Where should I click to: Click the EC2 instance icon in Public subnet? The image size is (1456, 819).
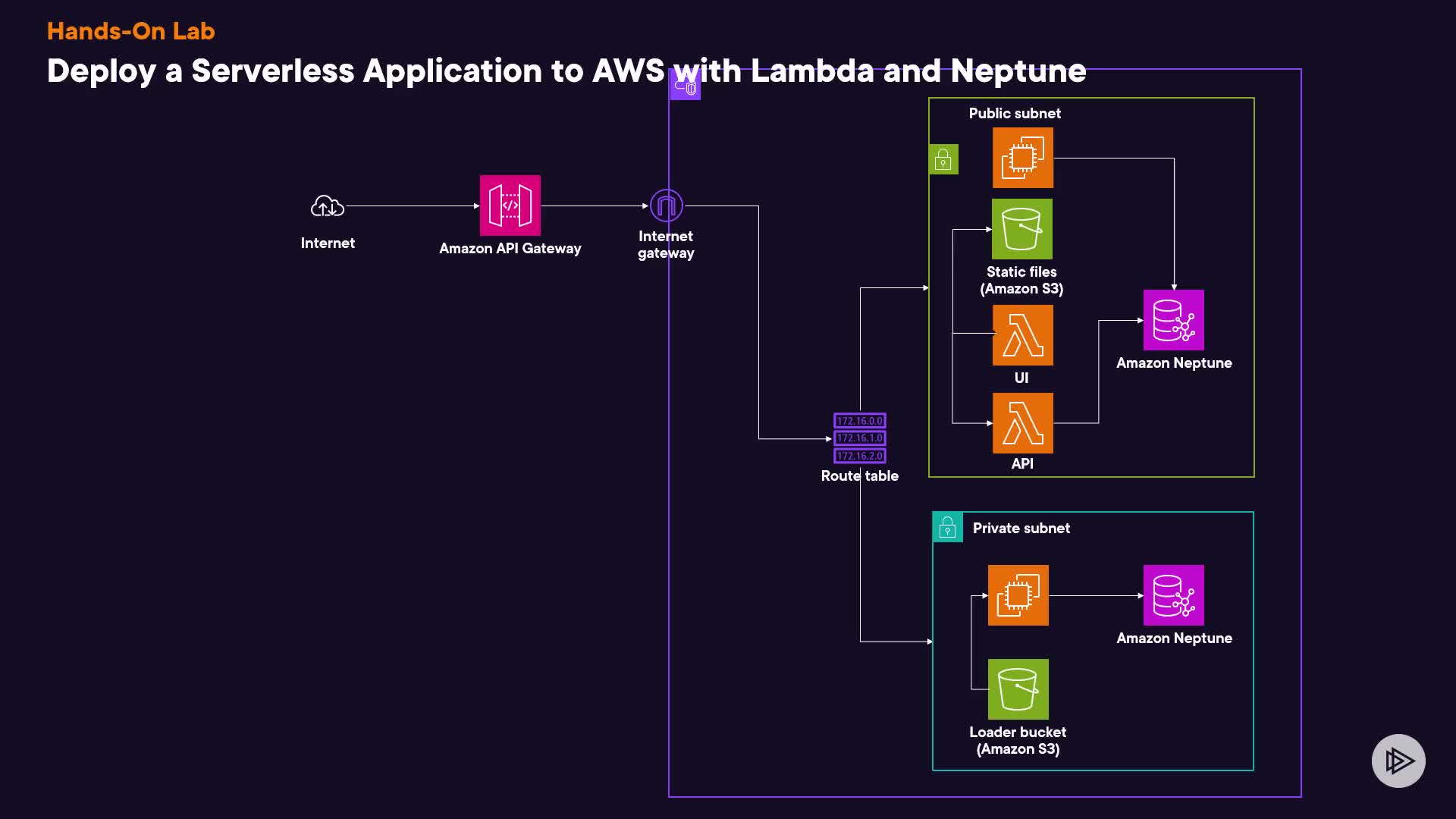(x=1022, y=158)
